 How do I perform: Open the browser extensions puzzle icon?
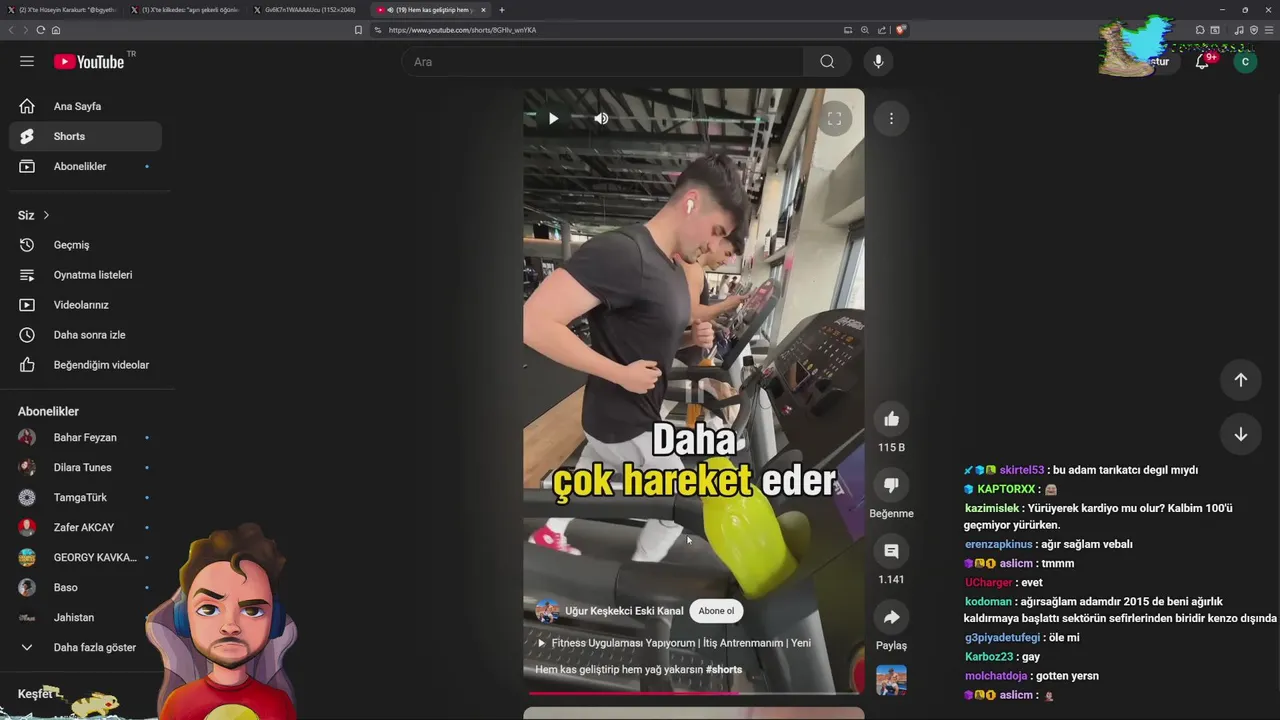pos(1200,30)
